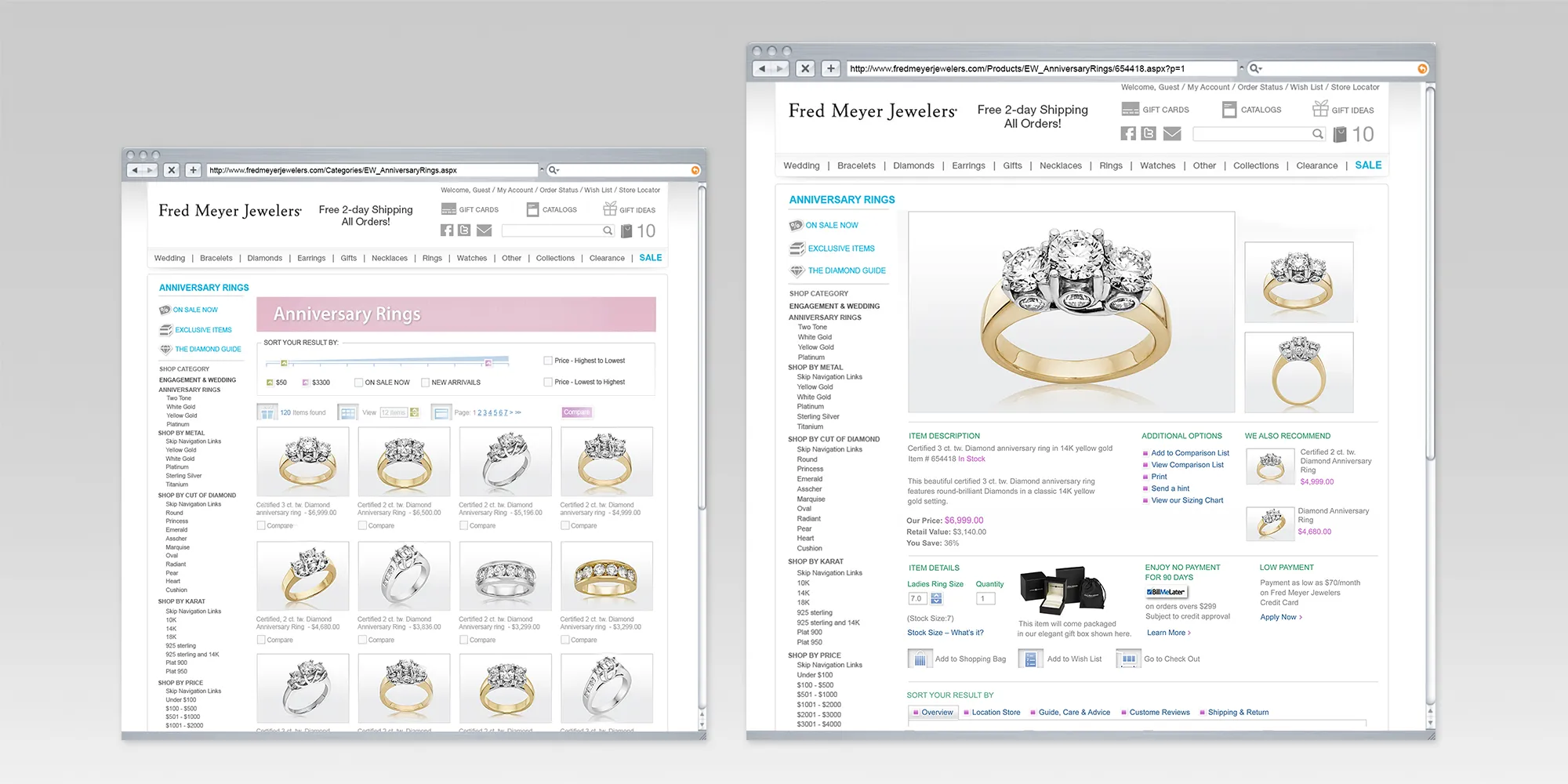Click Add to Comparison List link
This screenshot has height=784, width=1568.
[1190, 453]
